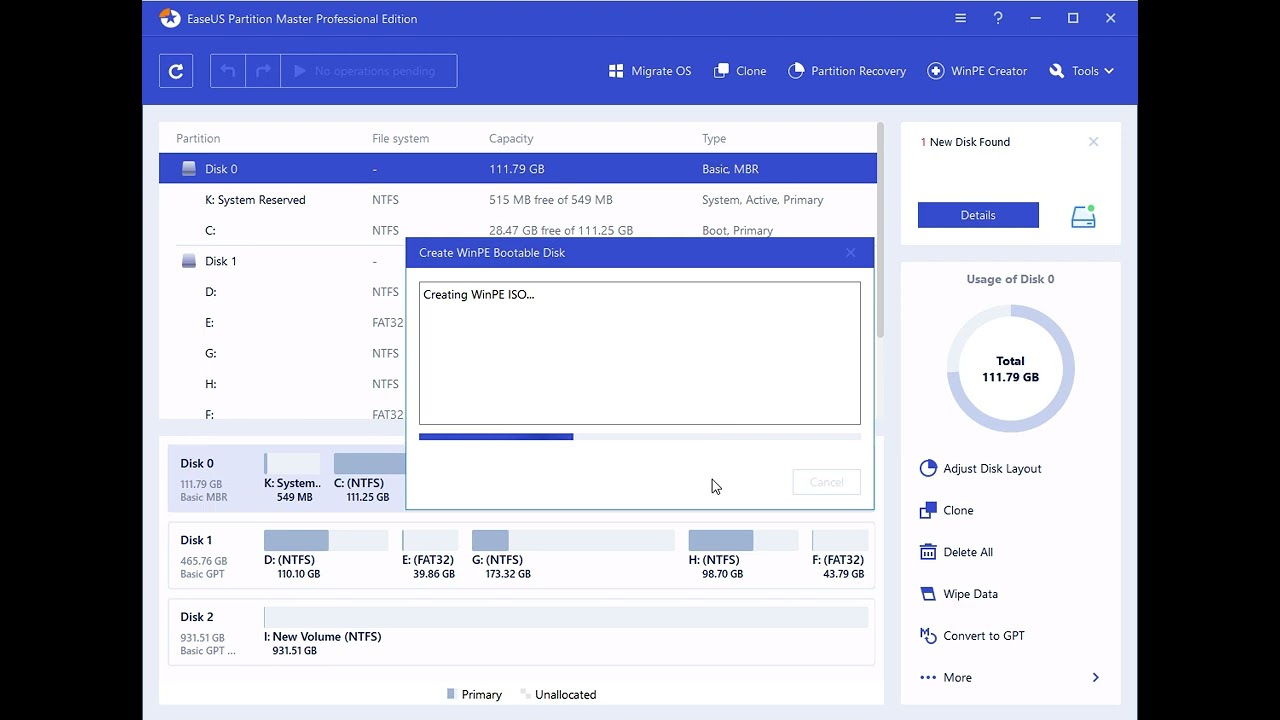The height and width of the screenshot is (720, 1280).
Task: Click Delete All partitions option
Action: 956,552
